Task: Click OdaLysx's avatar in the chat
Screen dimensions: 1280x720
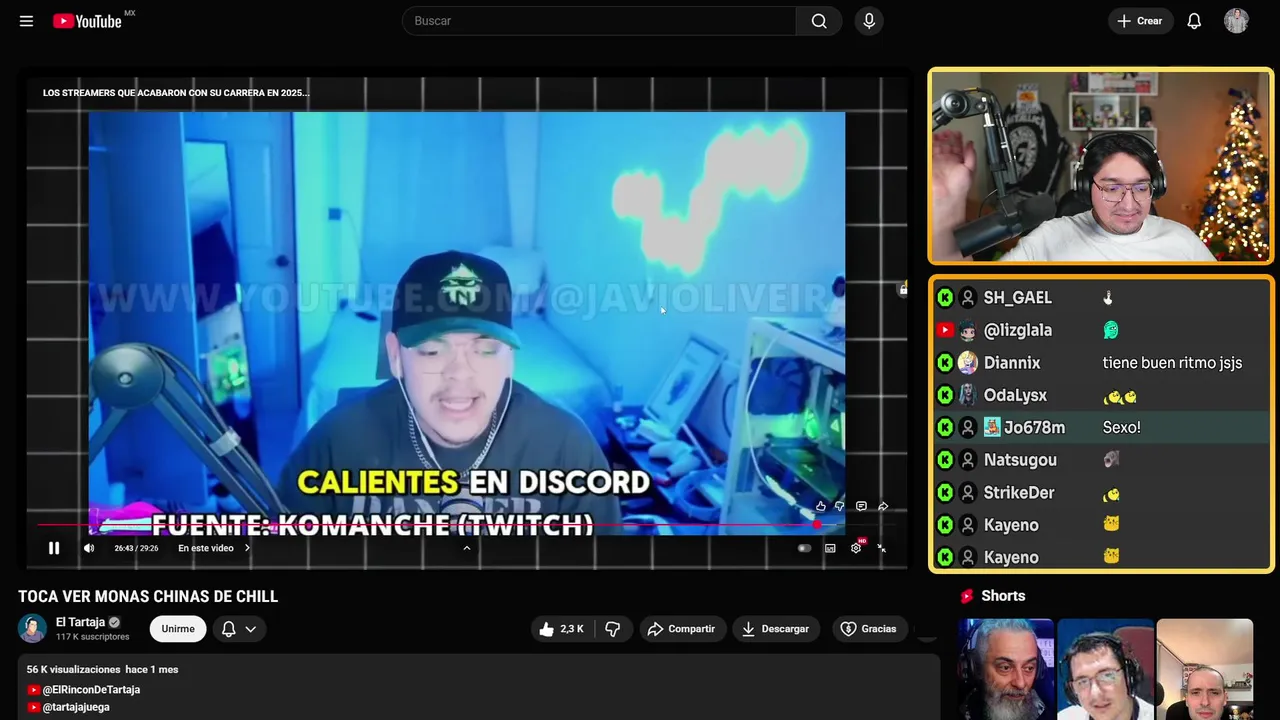Action: coord(967,395)
